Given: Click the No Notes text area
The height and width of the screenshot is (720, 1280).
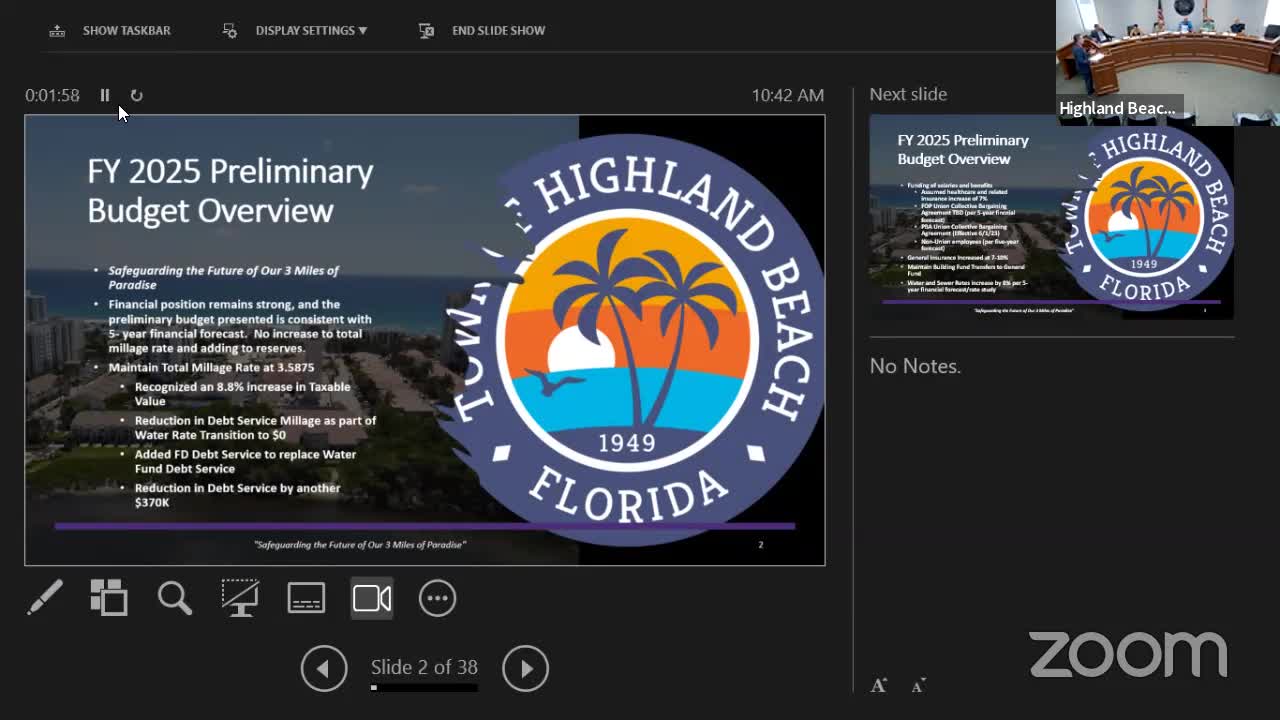Looking at the screenshot, I should point(915,366).
